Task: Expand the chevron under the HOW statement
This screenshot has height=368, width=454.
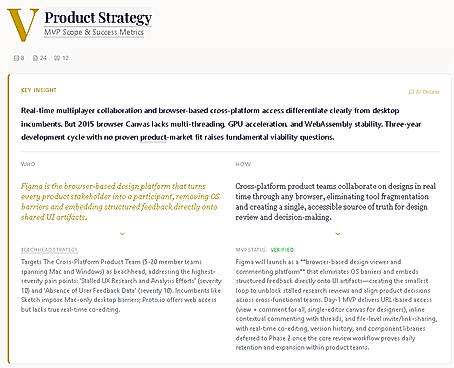Action: [x=338, y=234]
